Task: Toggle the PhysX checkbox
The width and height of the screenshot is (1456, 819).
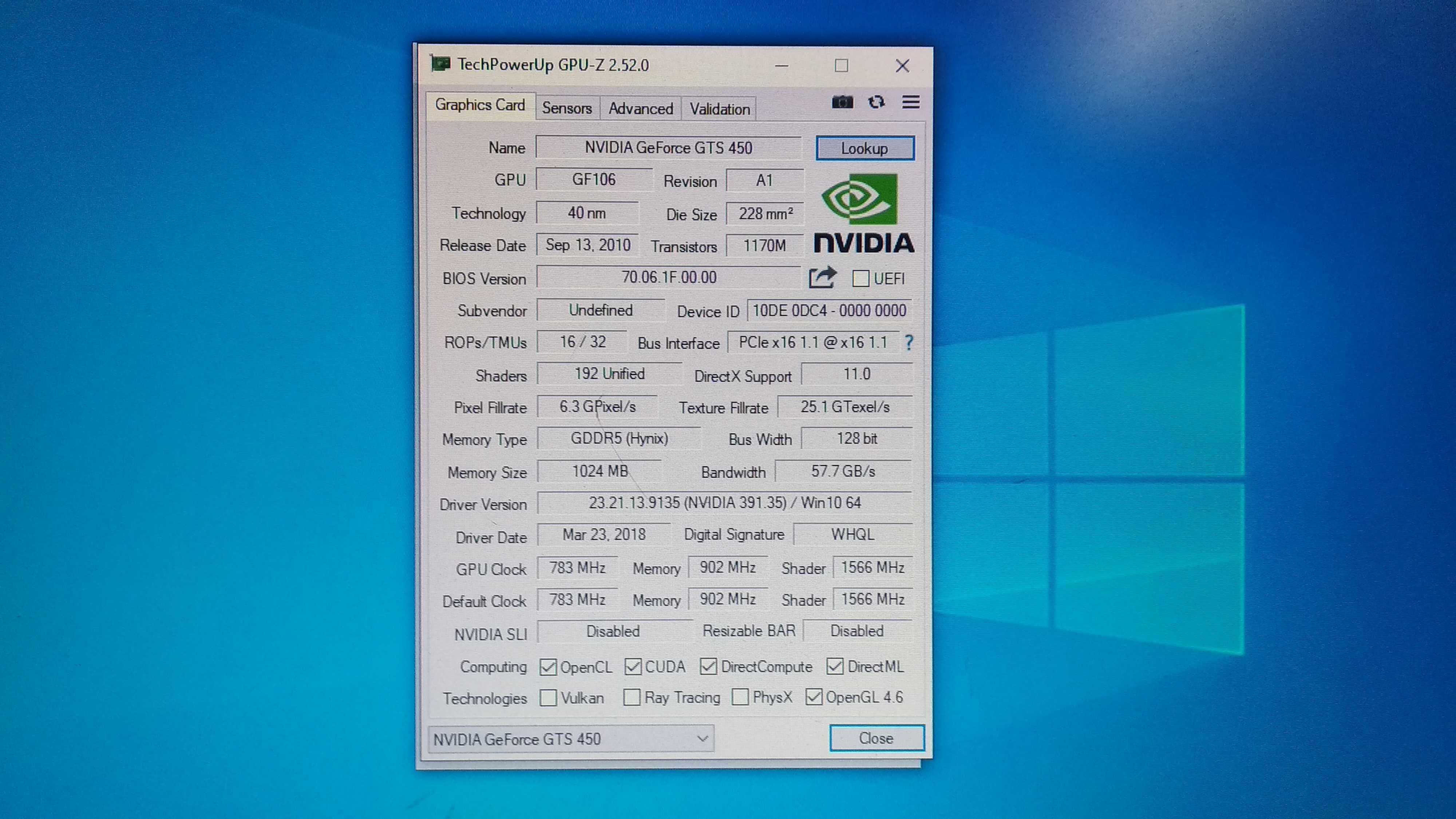Action: (740, 697)
